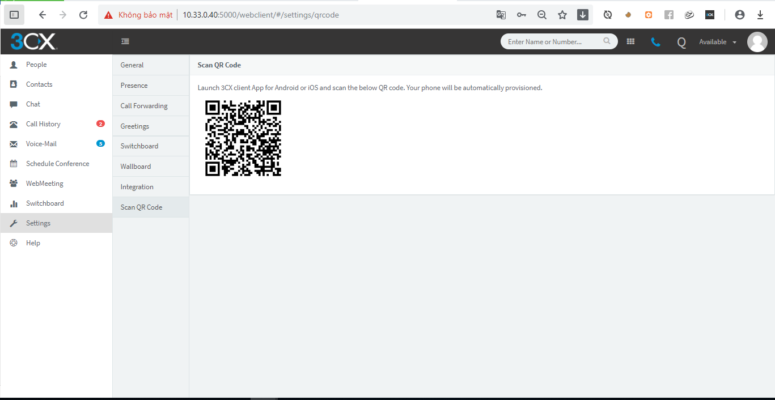Open the People section
The image size is (775, 400).
[x=36, y=64]
